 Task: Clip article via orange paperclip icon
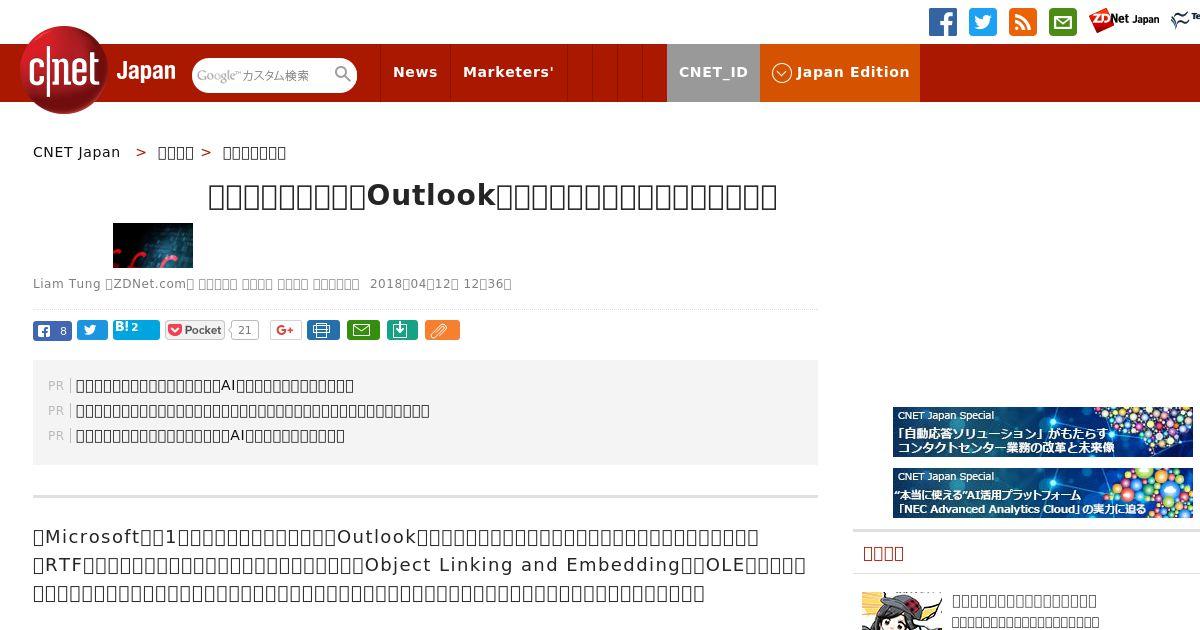442,330
